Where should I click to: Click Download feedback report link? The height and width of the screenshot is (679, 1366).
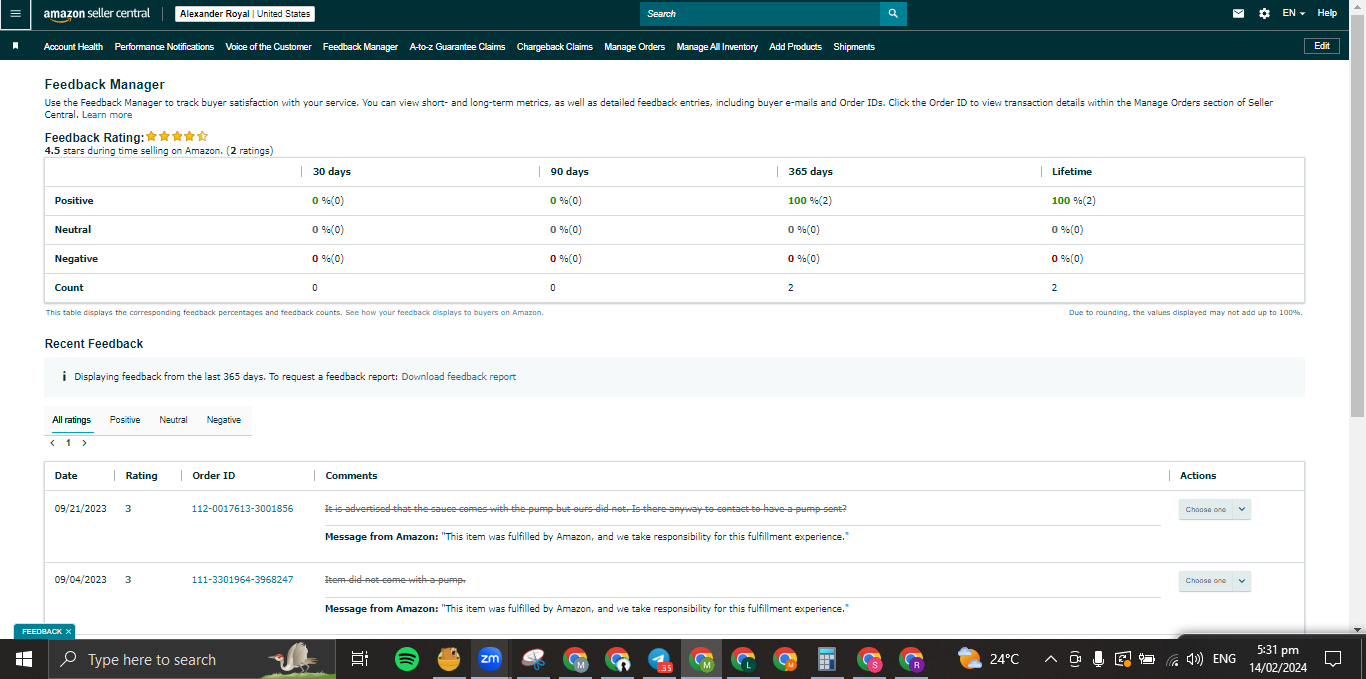(459, 377)
